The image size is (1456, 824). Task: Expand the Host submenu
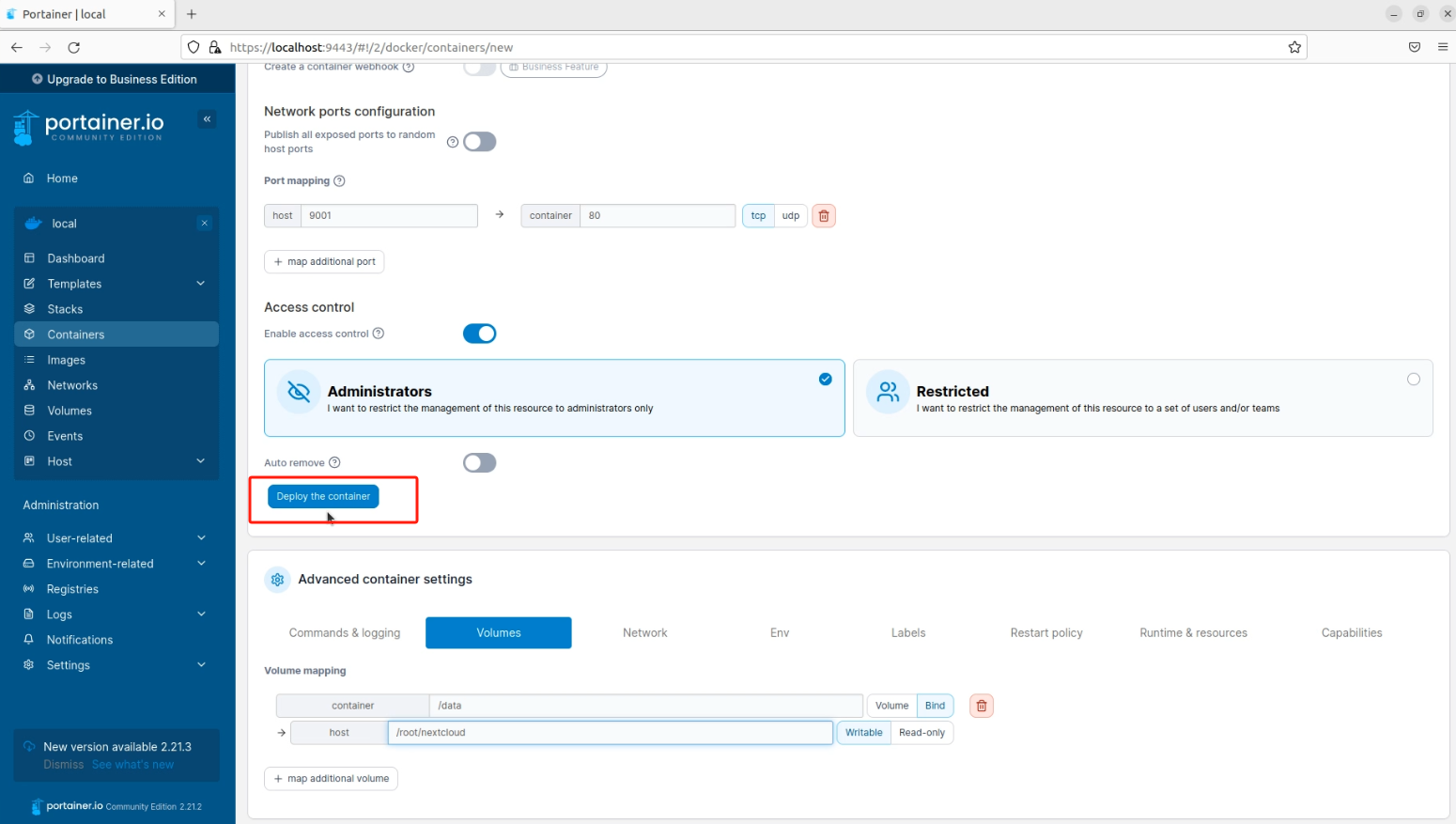pos(116,461)
